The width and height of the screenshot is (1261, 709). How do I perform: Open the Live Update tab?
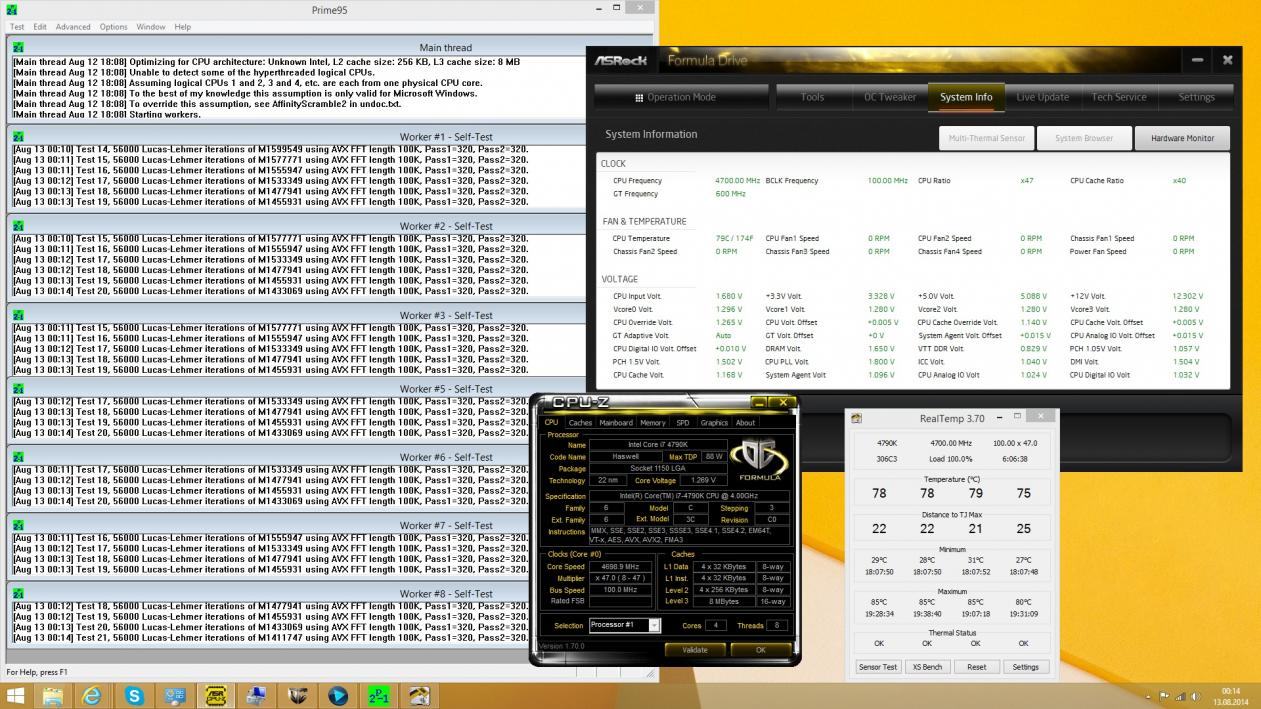click(x=1043, y=97)
